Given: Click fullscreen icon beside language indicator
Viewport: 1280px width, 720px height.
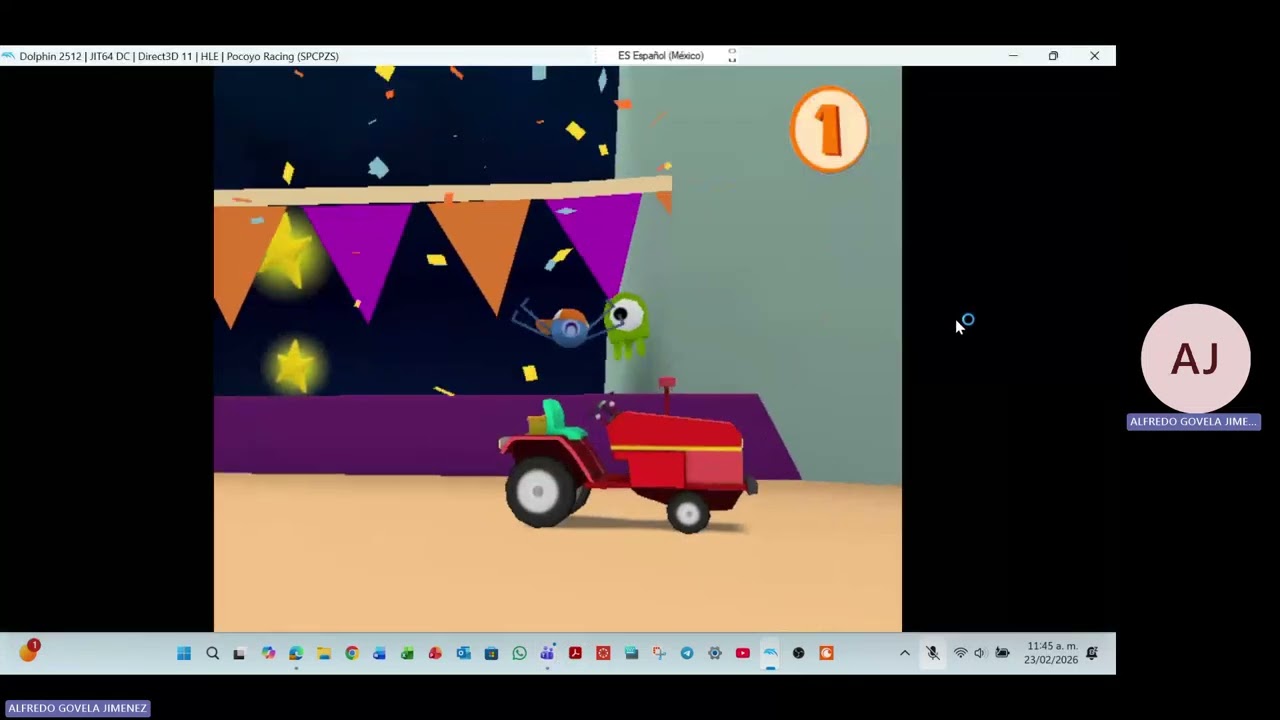Looking at the screenshot, I should [x=732, y=56].
